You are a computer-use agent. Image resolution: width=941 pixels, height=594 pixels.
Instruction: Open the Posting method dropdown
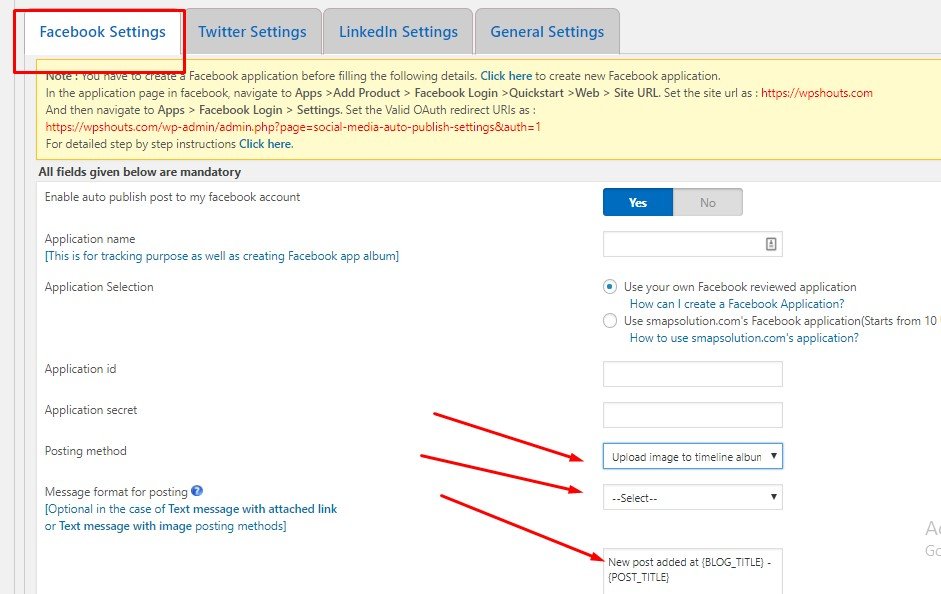tap(693, 456)
